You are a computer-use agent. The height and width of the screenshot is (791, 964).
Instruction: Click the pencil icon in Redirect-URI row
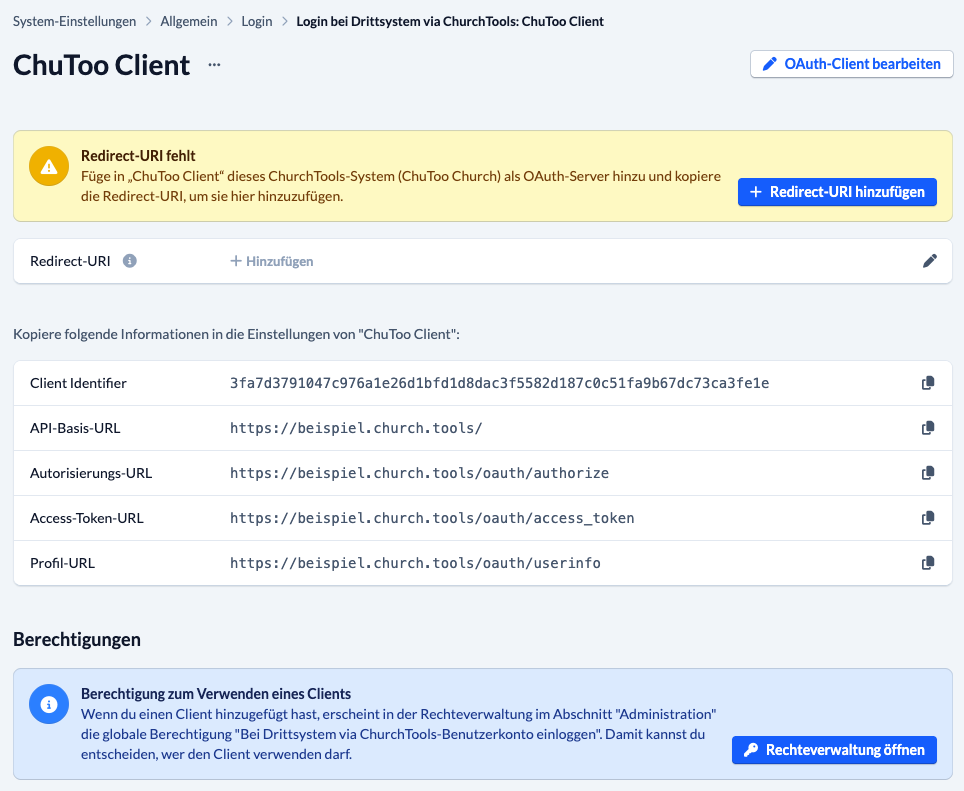pos(929,261)
